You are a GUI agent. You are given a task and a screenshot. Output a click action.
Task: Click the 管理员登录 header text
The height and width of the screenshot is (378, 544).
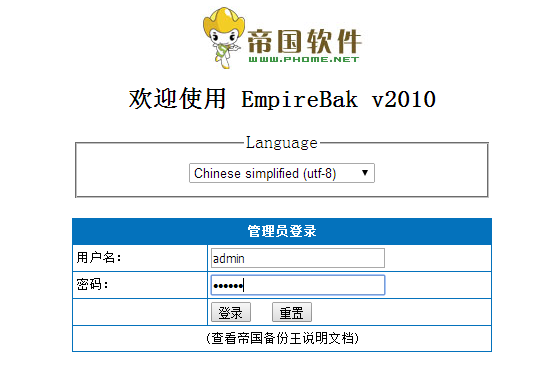(x=282, y=231)
